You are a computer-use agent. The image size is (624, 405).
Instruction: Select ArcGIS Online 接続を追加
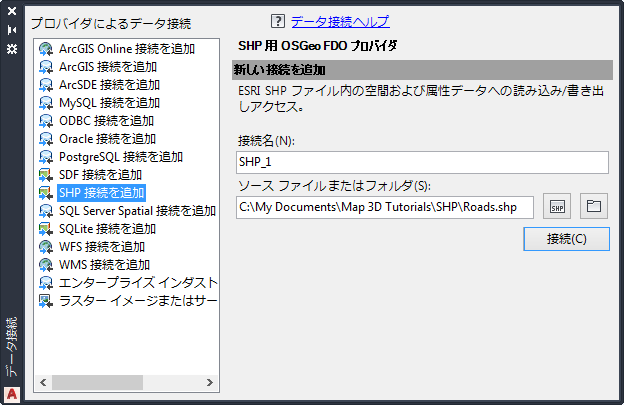coord(127,49)
